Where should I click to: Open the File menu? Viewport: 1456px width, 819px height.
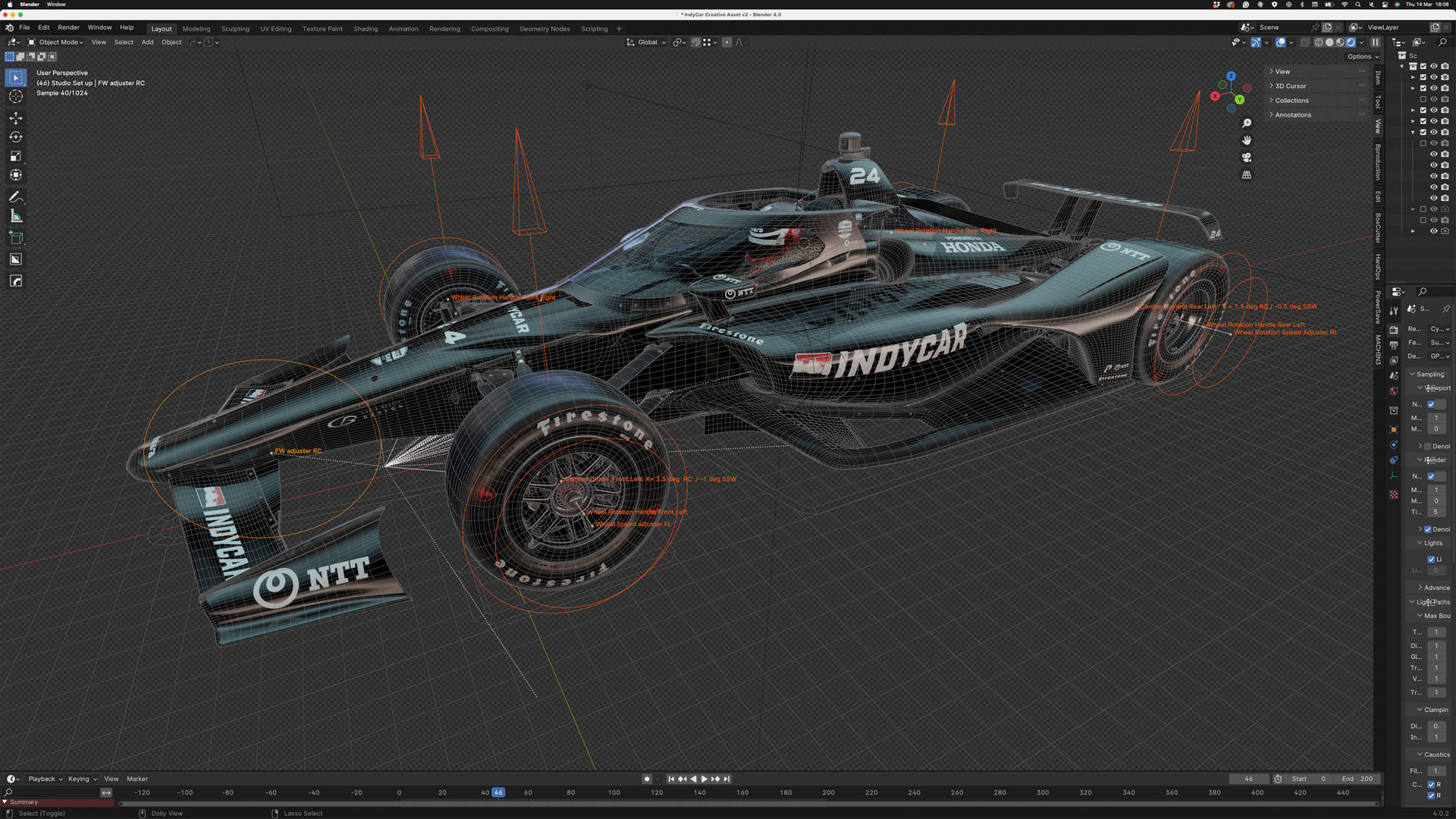pyautogui.click(x=24, y=27)
